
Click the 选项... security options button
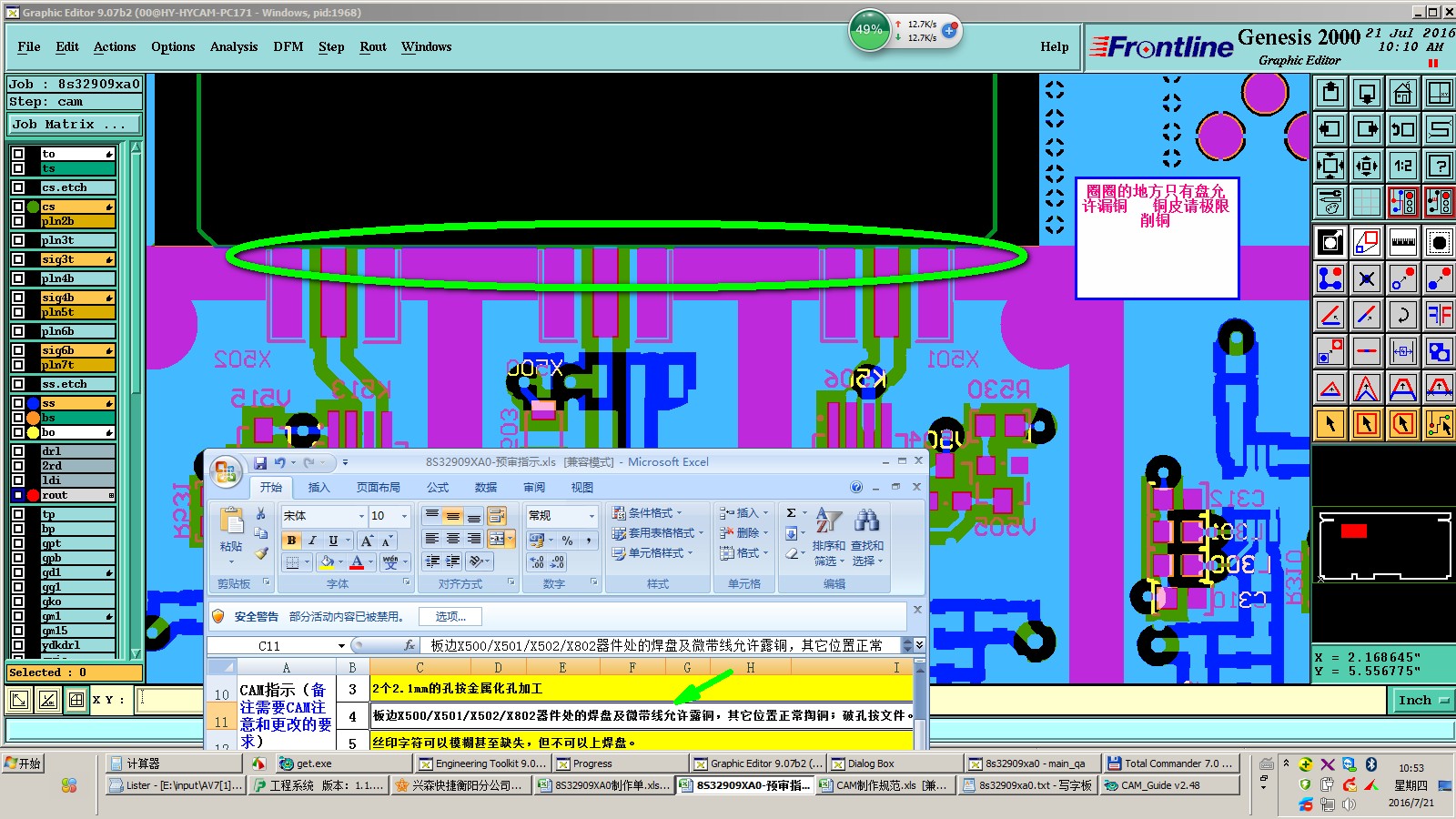click(450, 616)
